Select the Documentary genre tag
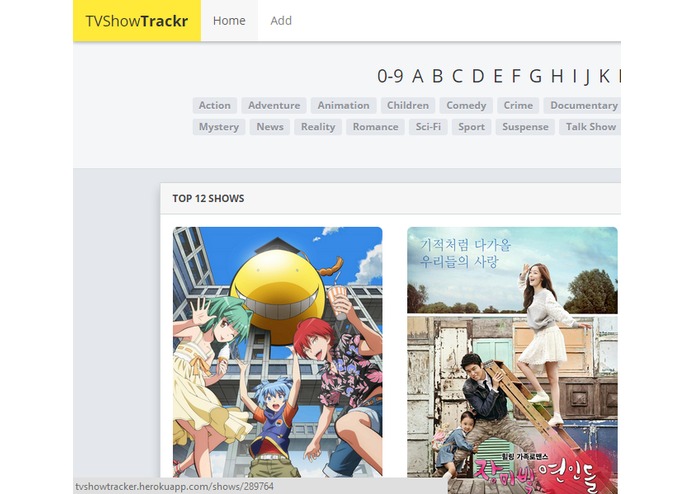 pos(582,105)
